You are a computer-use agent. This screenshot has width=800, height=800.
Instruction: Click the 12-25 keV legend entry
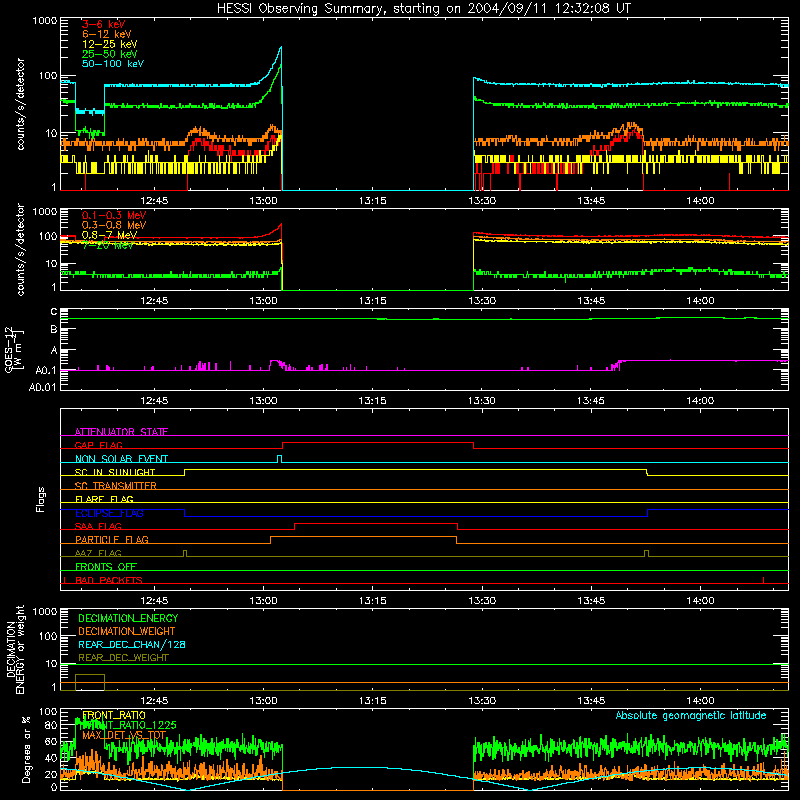(x=109, y=44)
